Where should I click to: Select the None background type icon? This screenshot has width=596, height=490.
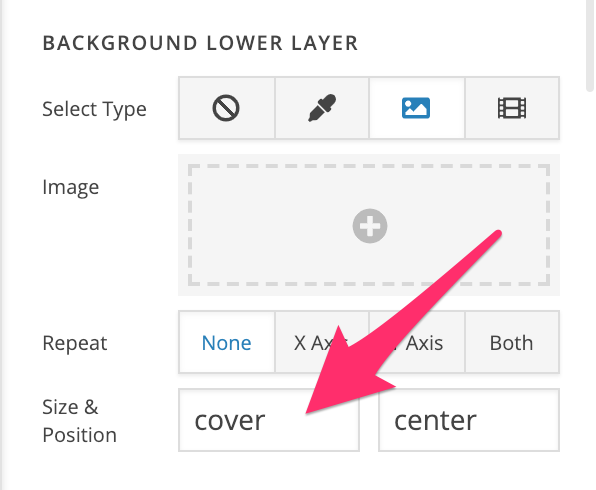click(227, 108)
